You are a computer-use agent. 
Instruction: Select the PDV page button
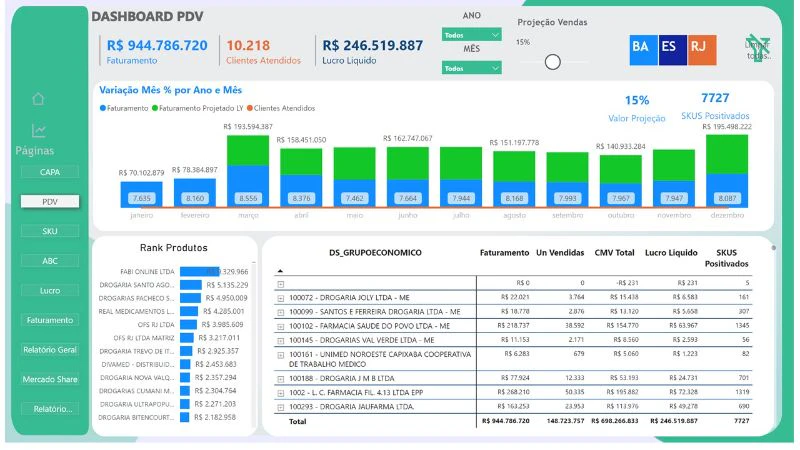[x=50, y=202]
